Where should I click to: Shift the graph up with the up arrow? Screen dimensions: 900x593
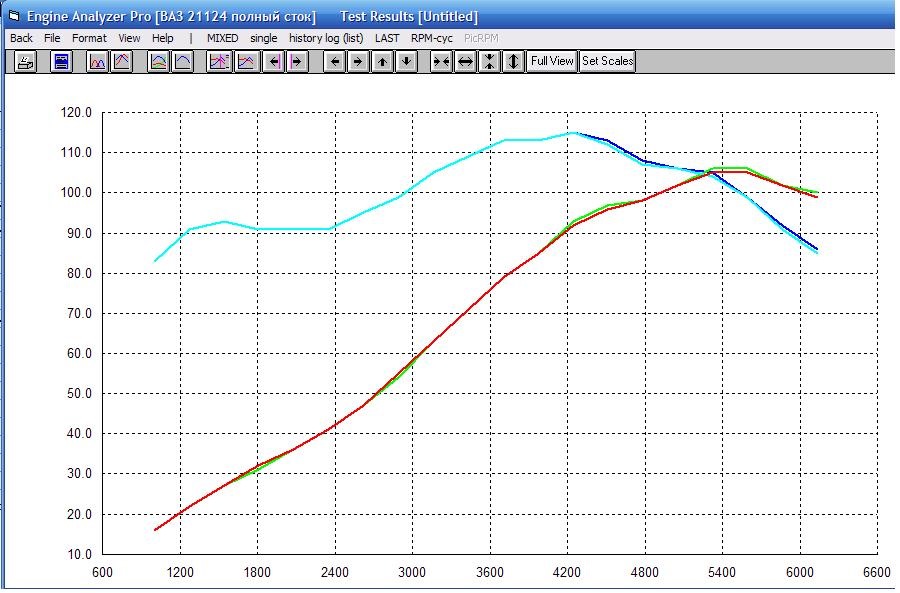pos(383,61)
